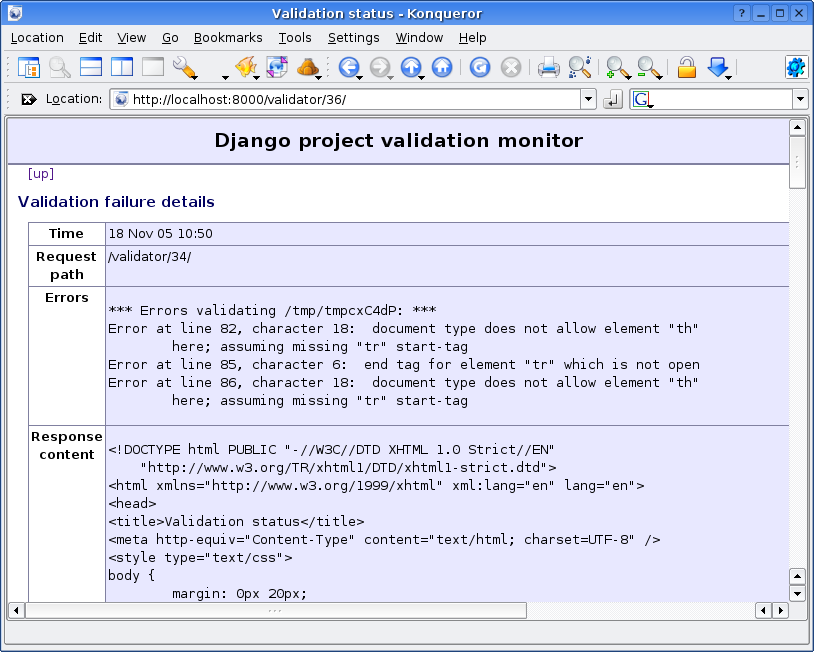This screenshot has width=814, height=652.
Task: Click the horizontal scrollbar thumb
Action: [276, 610]
